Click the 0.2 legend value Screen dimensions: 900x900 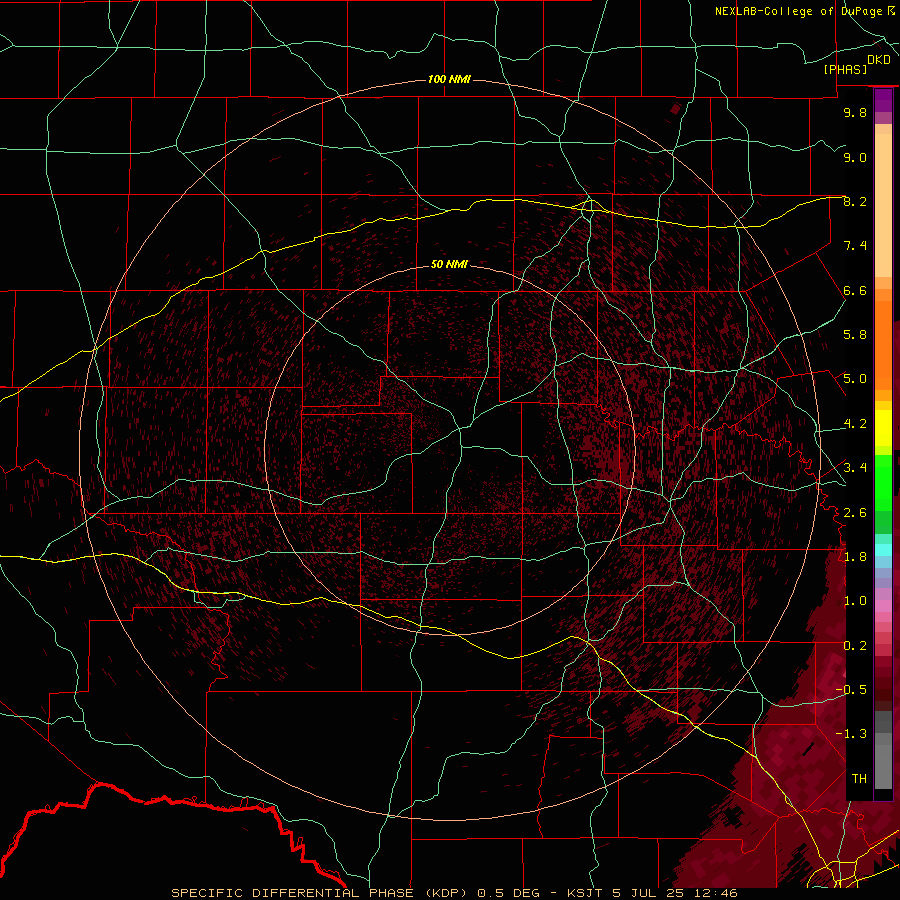tap(855, 646)
